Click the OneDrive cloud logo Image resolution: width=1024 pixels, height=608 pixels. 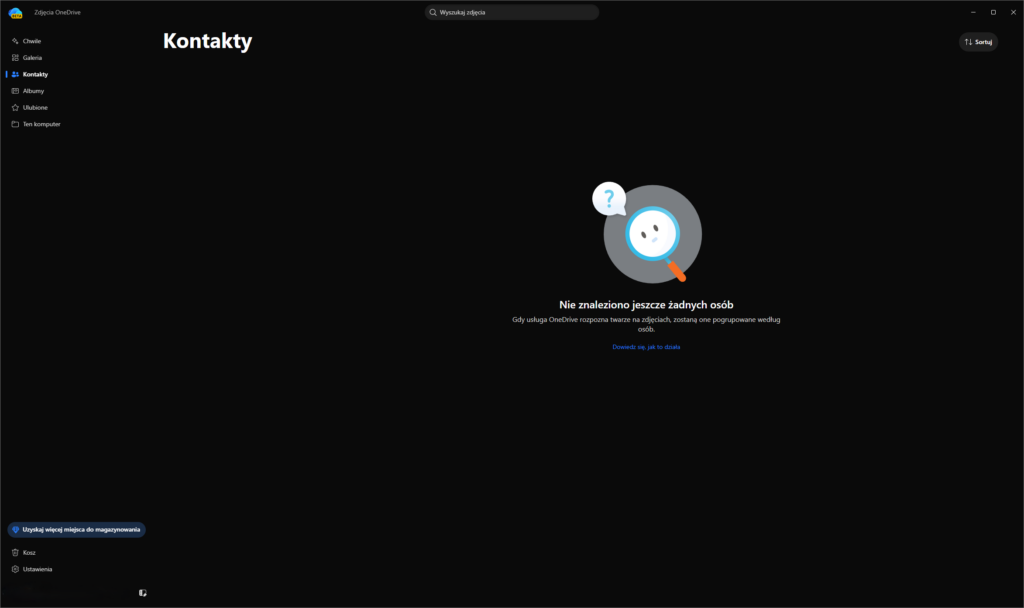point(16,13)
